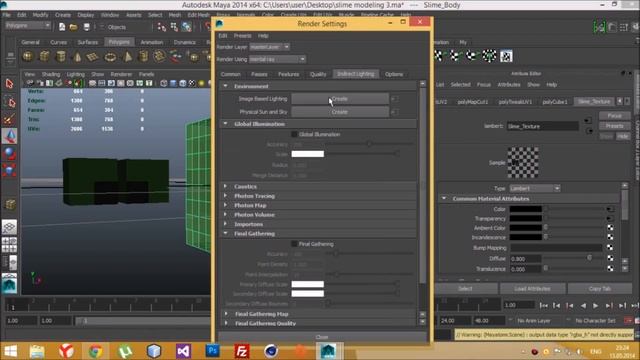Click the Load Attributes button
Image resolution: width=640 pixels, height=360 pixels.
click(532, 289)
